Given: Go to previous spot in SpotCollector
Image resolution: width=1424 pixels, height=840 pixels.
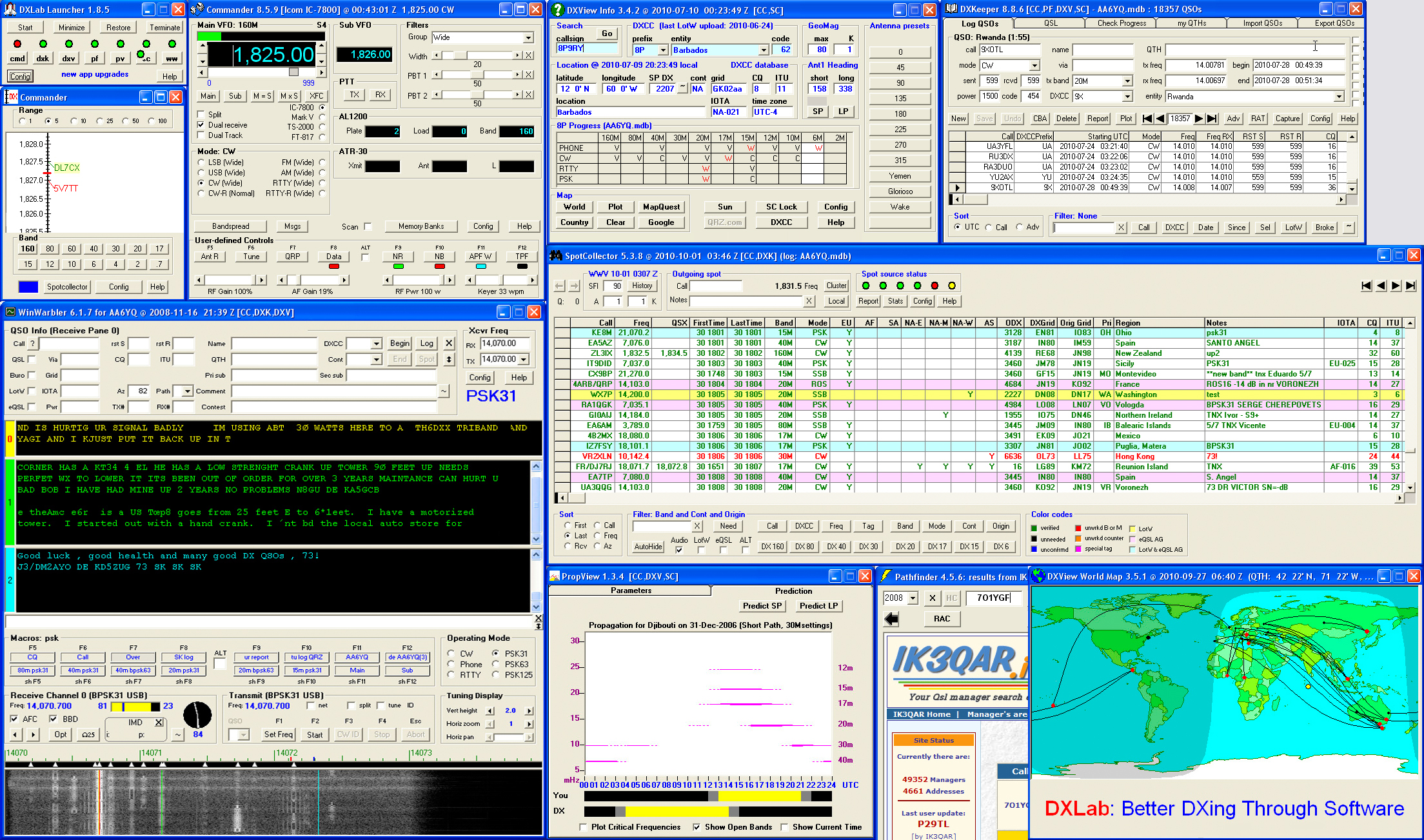Looking at the screenshot, I should pyautogui.click(x=1381, y=286).
